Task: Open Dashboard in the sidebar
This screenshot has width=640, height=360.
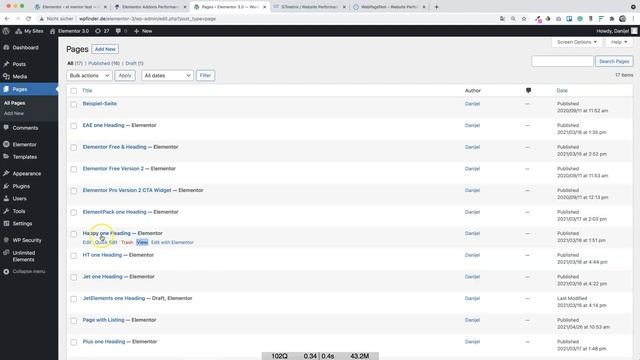Action: (x=25, y=48)
